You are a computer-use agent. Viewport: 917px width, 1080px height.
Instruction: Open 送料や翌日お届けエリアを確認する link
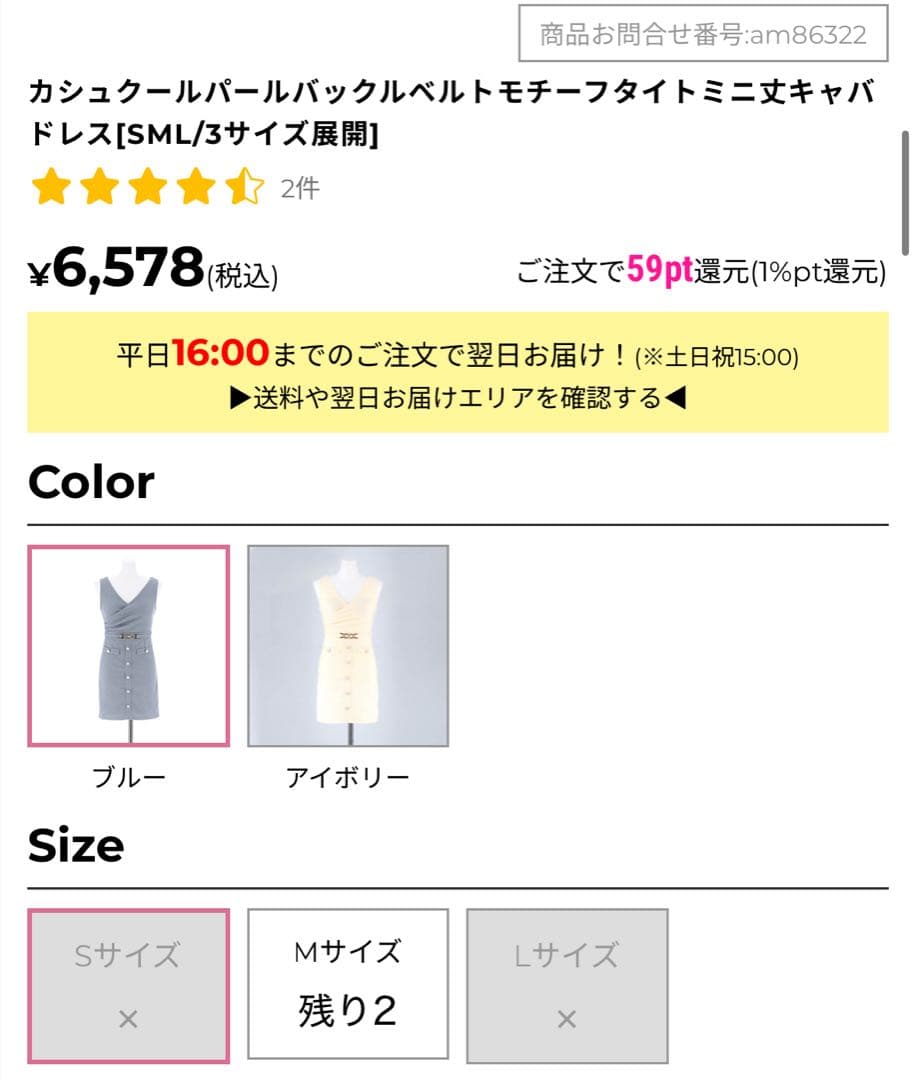(458, 398)
